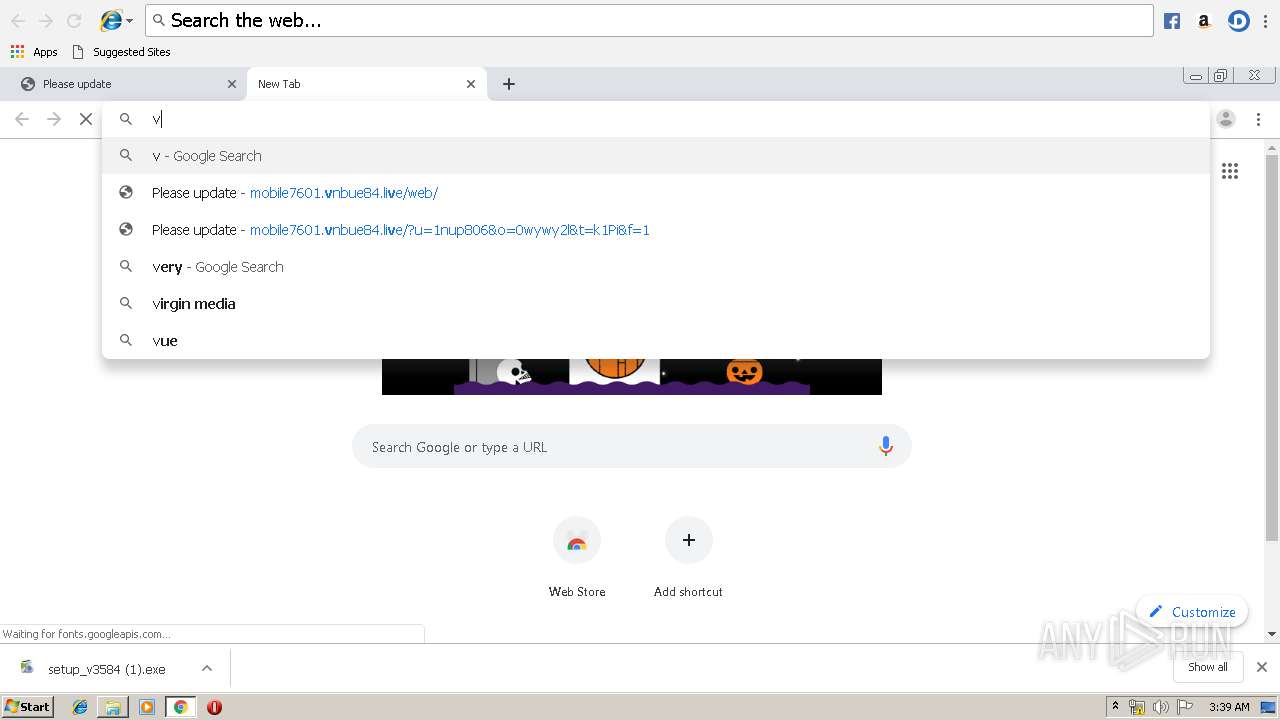Open the Suggested Sites bookmark
The width and height of the screenshot is (1280, 720).
121,52
